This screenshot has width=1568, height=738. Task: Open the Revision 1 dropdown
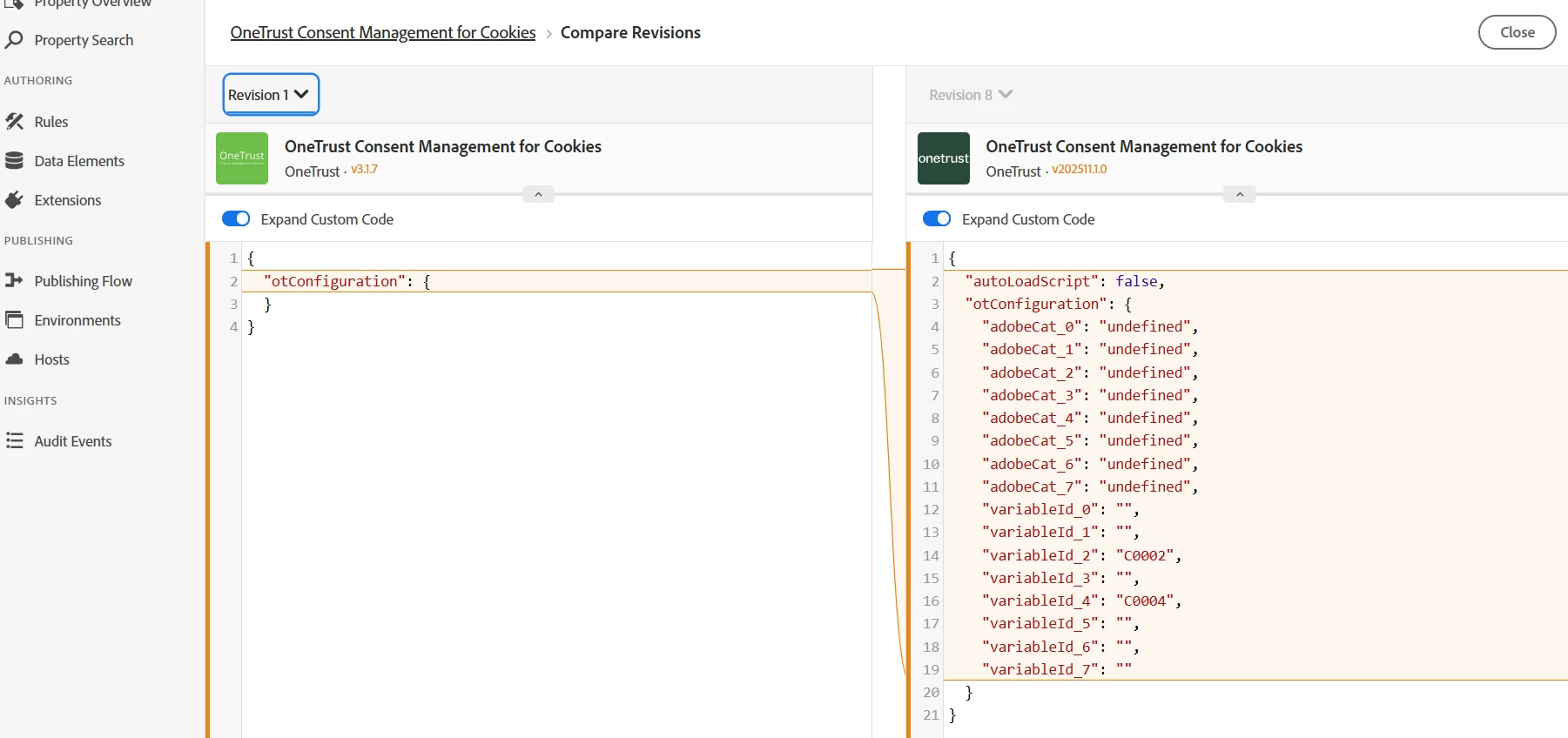click(270, 95)
